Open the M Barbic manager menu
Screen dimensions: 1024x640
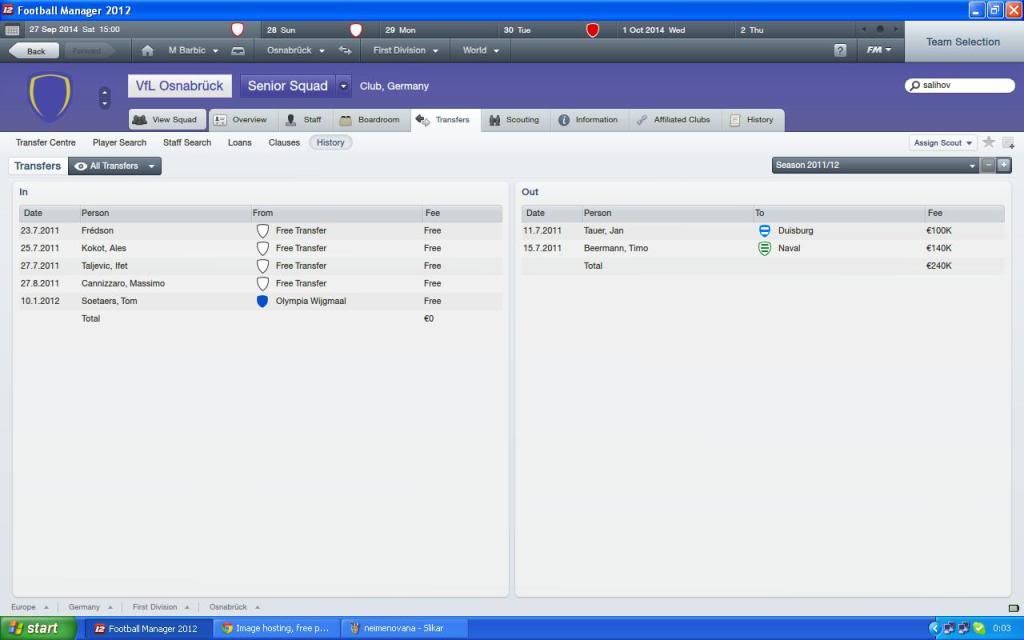(x=193, y=50)
